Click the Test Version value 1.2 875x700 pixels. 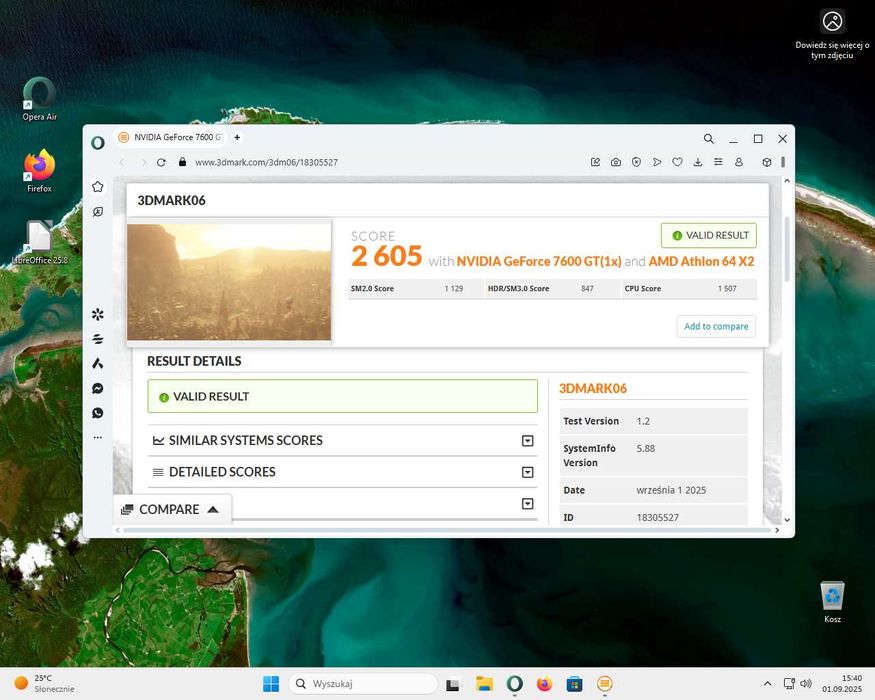coord(643,421)
